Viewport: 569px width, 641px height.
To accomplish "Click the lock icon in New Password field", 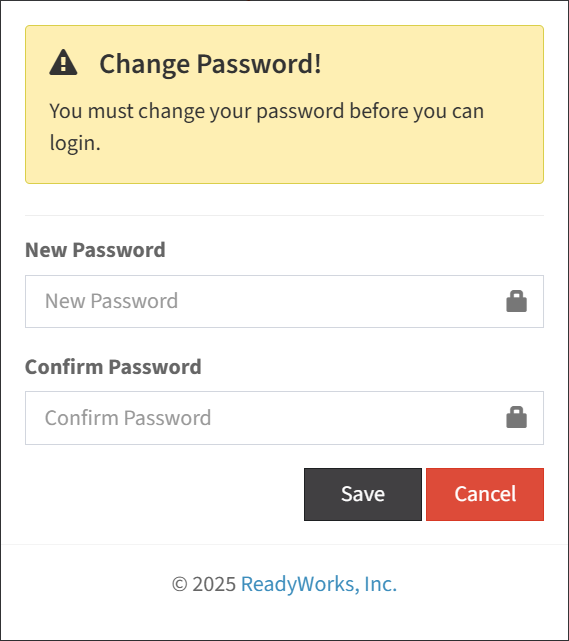I will pos(516,301).
